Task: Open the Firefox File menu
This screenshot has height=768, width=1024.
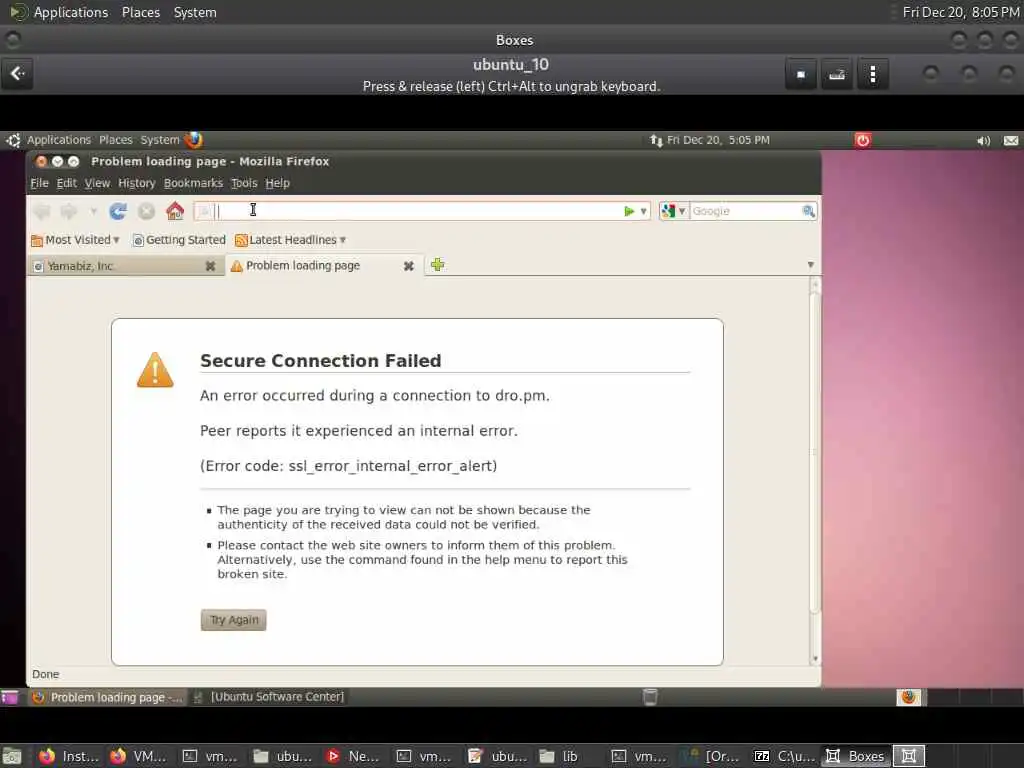Action: (x=39, y=183)
